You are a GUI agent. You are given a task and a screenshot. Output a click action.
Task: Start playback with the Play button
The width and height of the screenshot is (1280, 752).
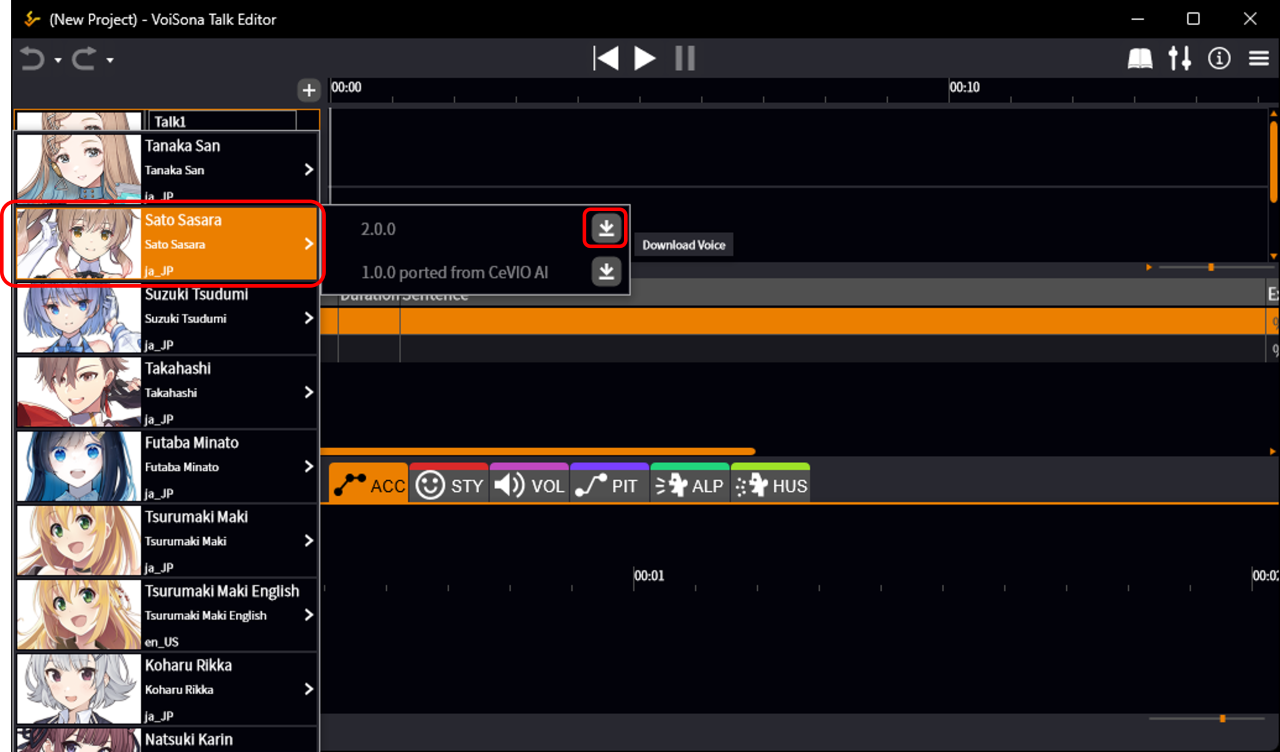click(645, 58)
